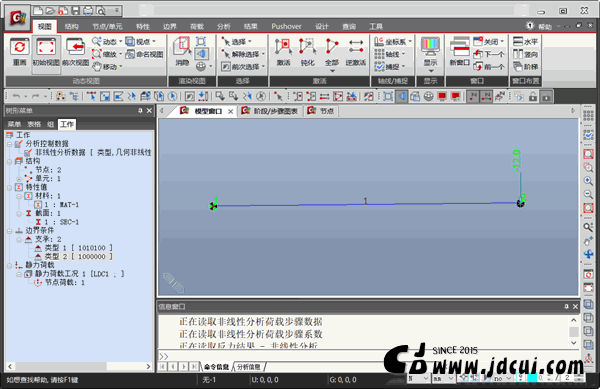
Task: Select the 初始视图 initial view icon
Action: tap(46, 52)
